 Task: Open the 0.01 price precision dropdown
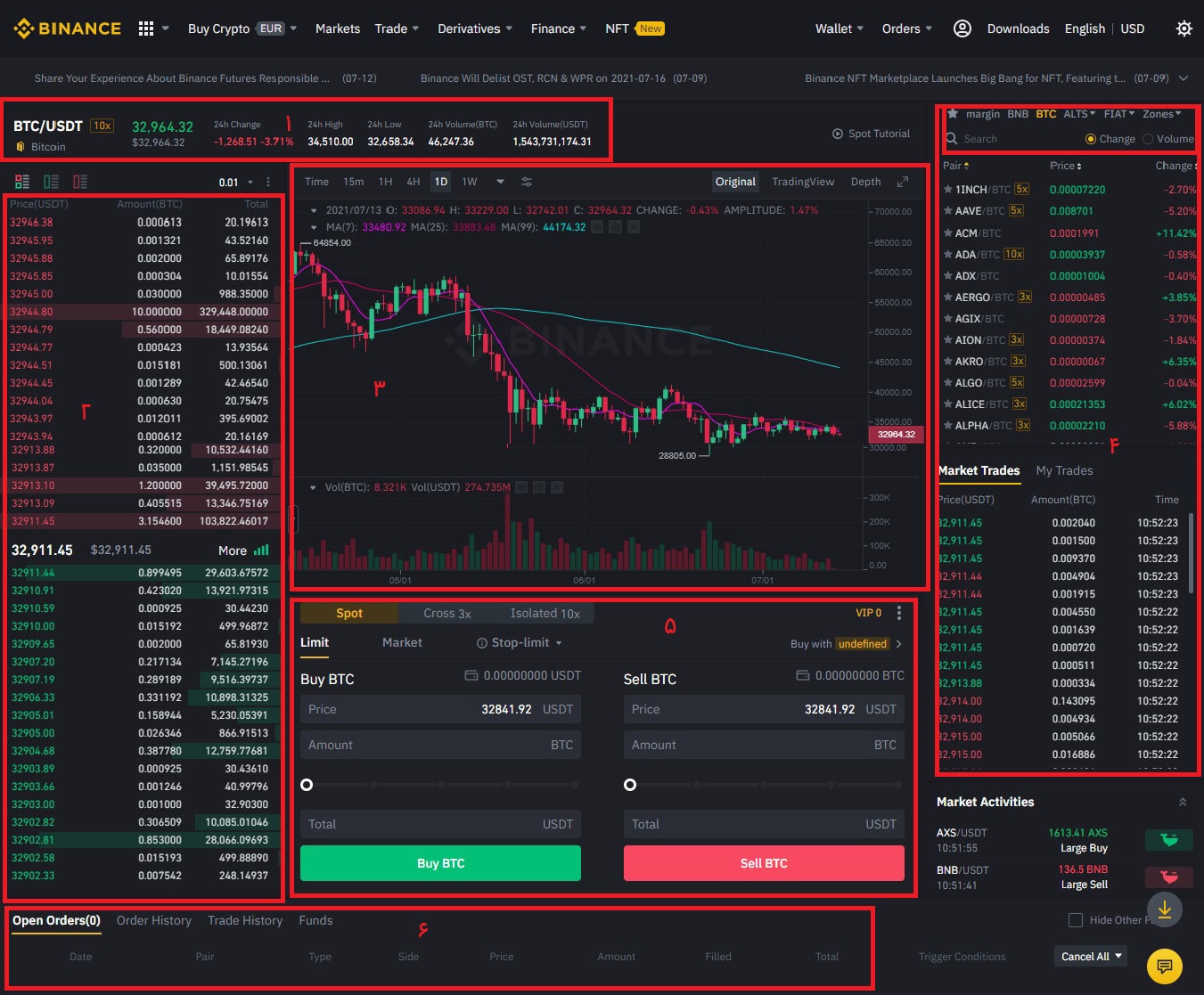(236, 182)
